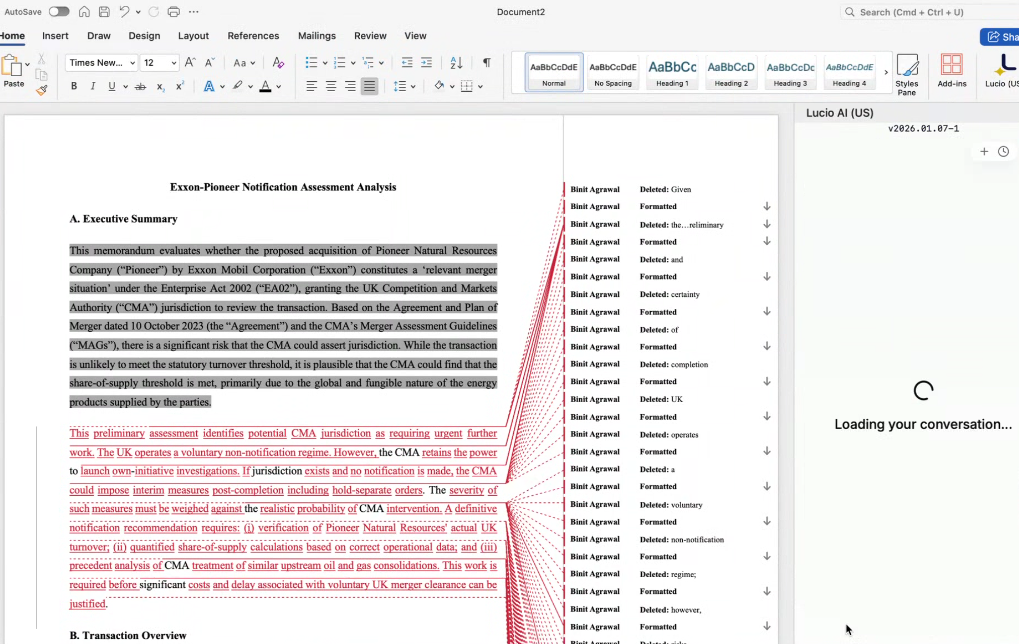Click the Format Painter brush icon
1019x644 pixels.
41,90
